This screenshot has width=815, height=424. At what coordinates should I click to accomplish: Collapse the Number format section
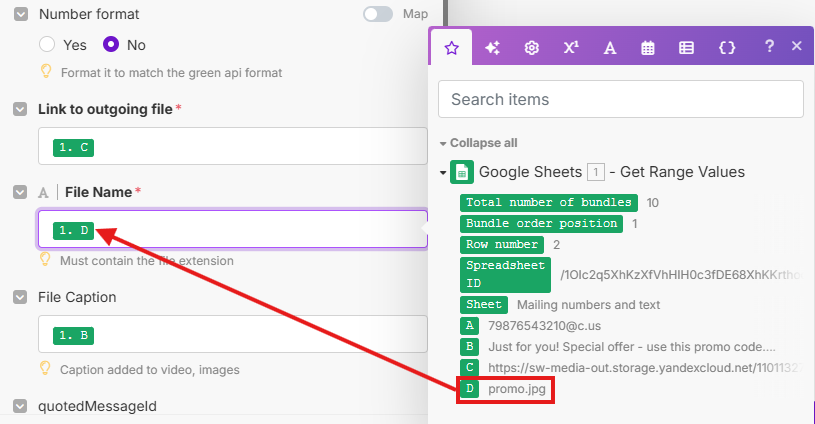point(20,15)
